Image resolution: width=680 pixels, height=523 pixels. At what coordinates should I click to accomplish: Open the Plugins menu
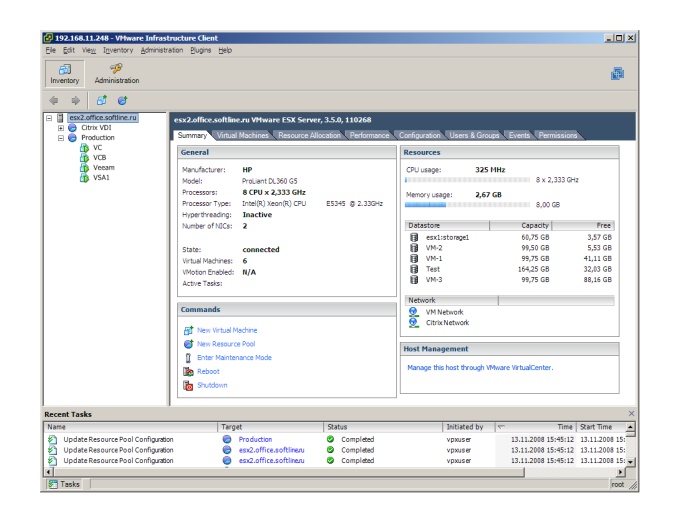tap(200, 50)
